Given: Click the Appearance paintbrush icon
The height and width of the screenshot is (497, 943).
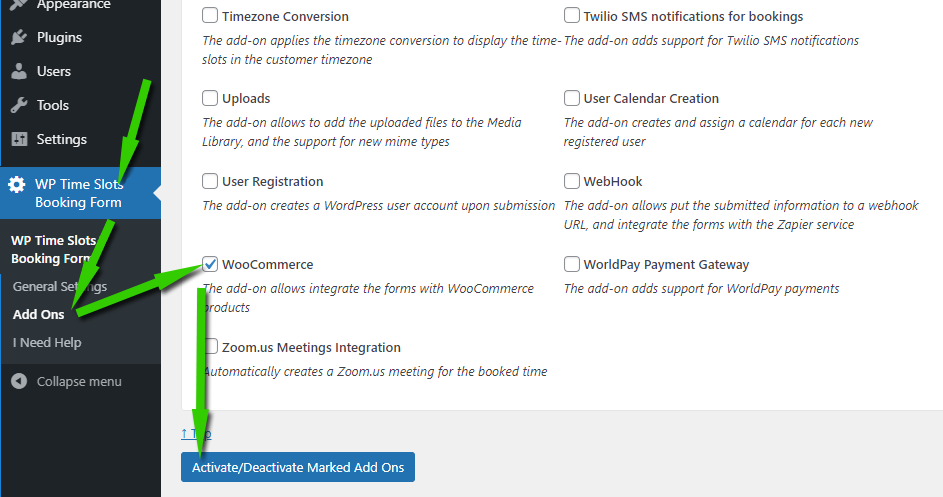Looking at the screenshot, I should [x=18, y=5].
